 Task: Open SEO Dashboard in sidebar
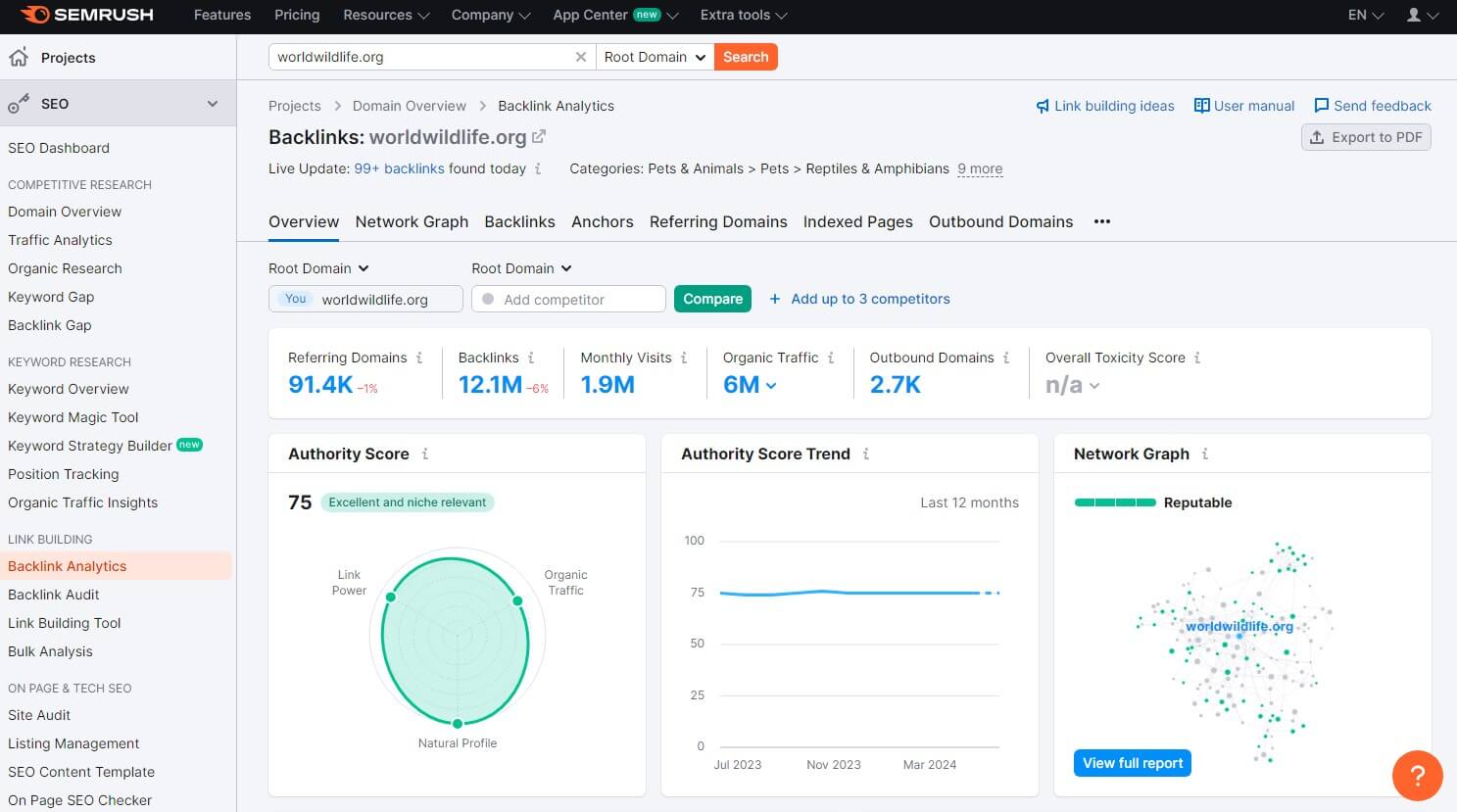pos(59,148)
